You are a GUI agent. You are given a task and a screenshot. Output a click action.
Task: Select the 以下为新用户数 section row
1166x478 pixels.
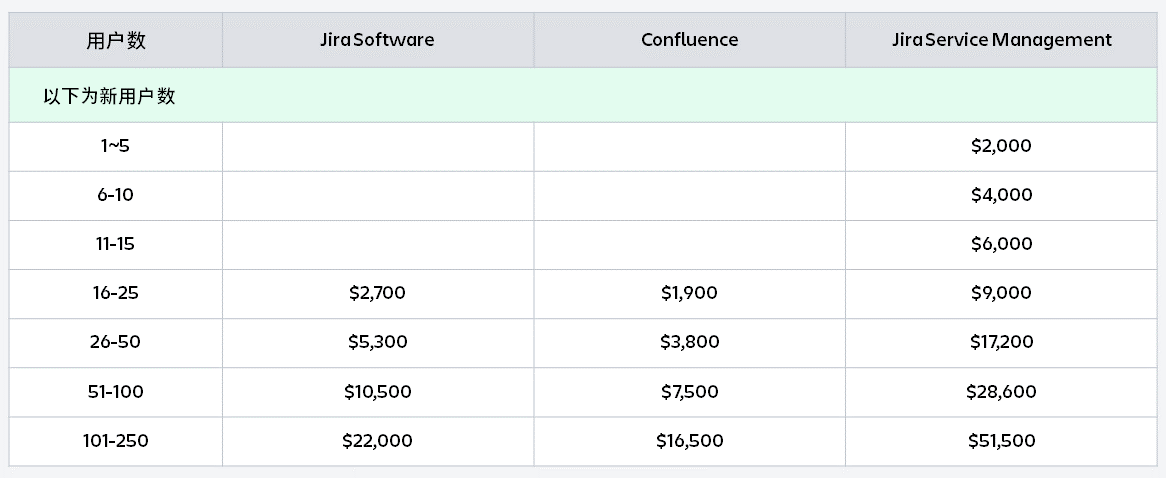583,96
